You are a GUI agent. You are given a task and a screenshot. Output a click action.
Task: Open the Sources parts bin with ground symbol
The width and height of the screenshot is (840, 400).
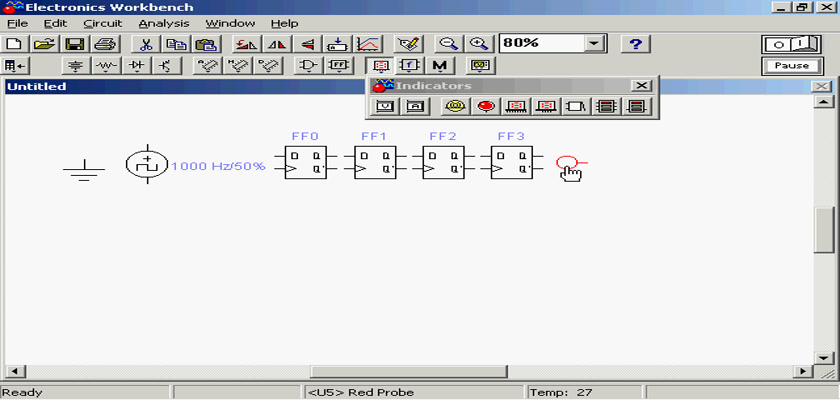[76, 66]
